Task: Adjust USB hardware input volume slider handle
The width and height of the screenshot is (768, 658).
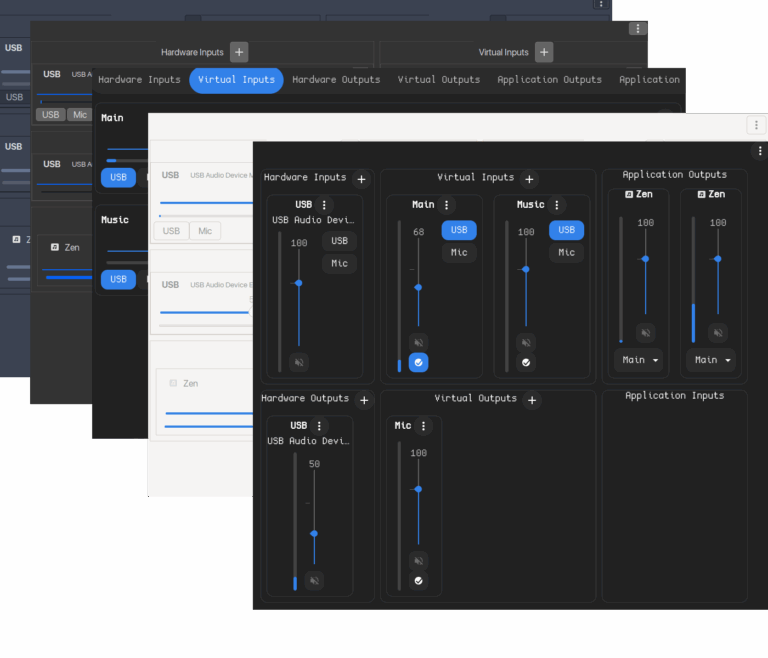Action: (299, 283)
